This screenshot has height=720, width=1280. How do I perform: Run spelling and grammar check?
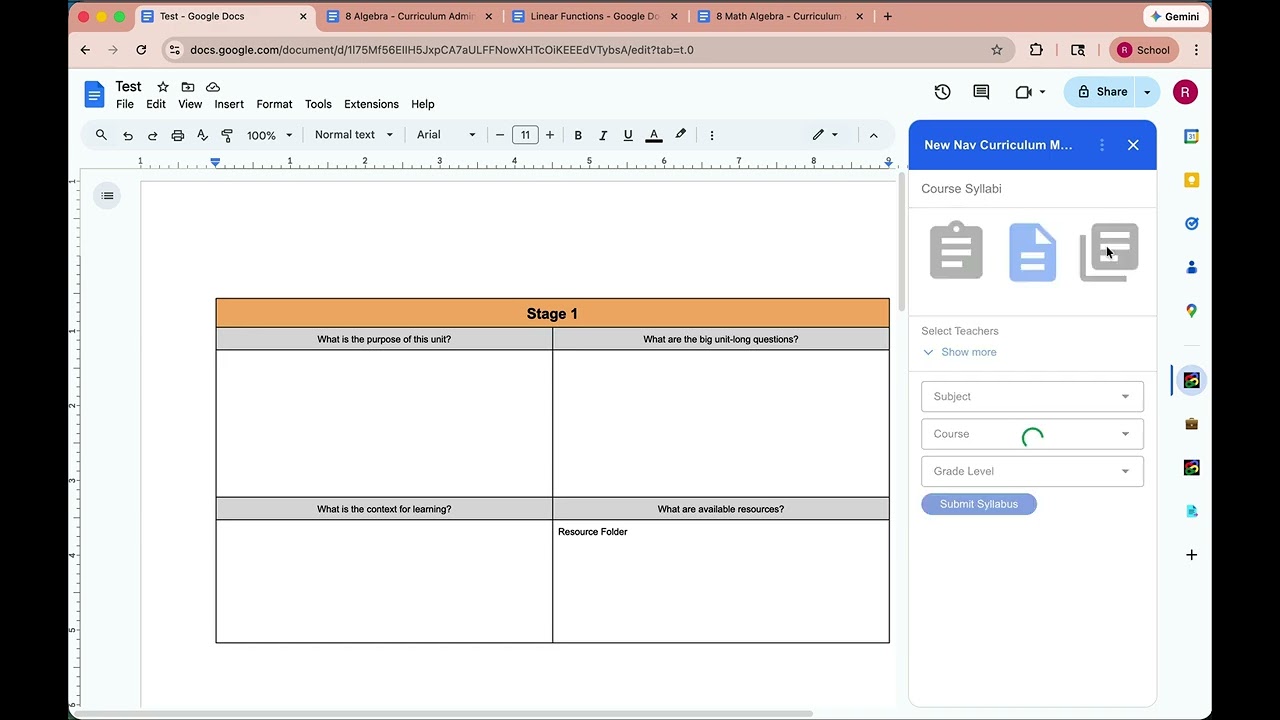[x=202, y=135]
